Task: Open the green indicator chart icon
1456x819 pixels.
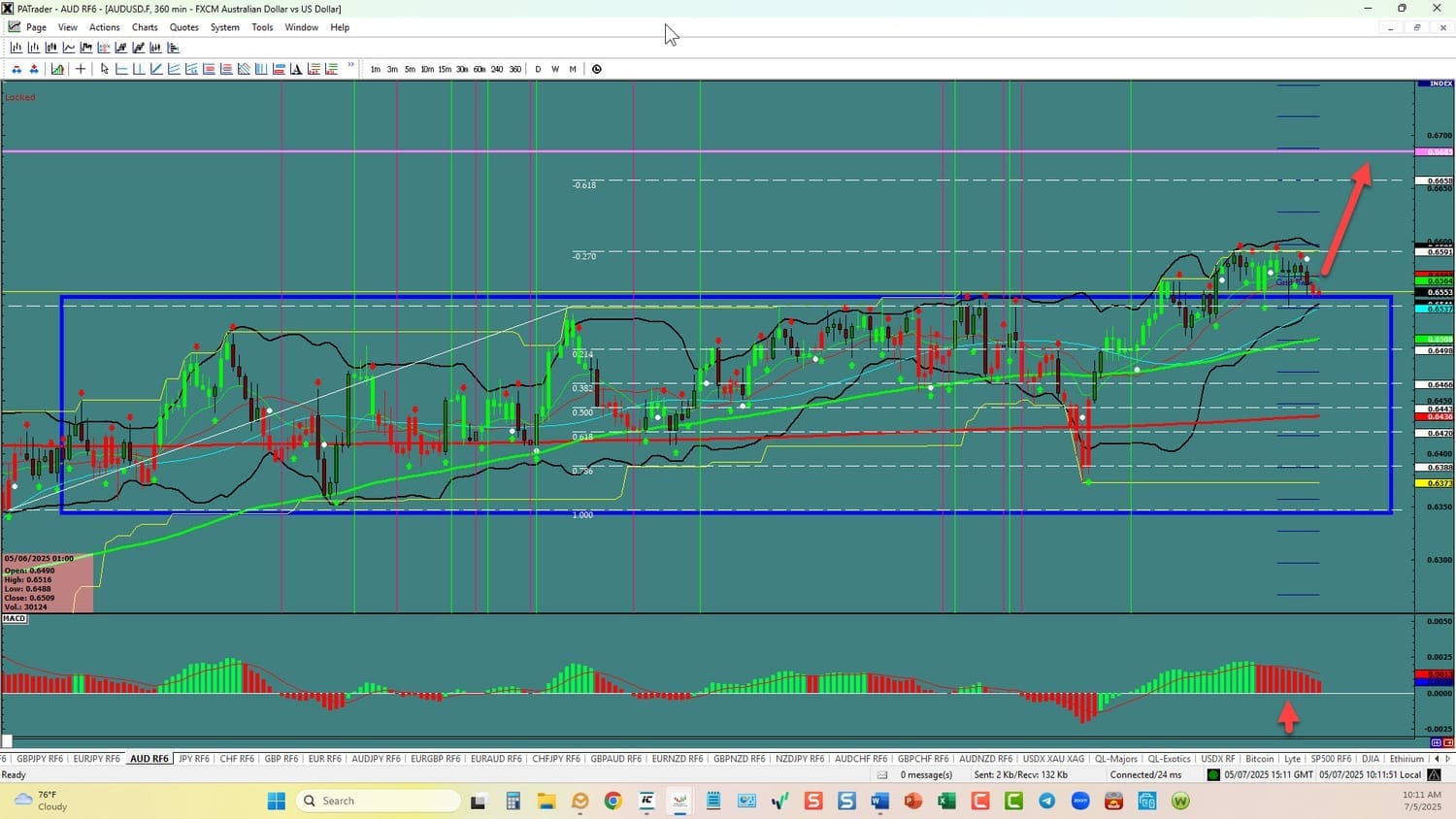Action: tap(58, 69)
